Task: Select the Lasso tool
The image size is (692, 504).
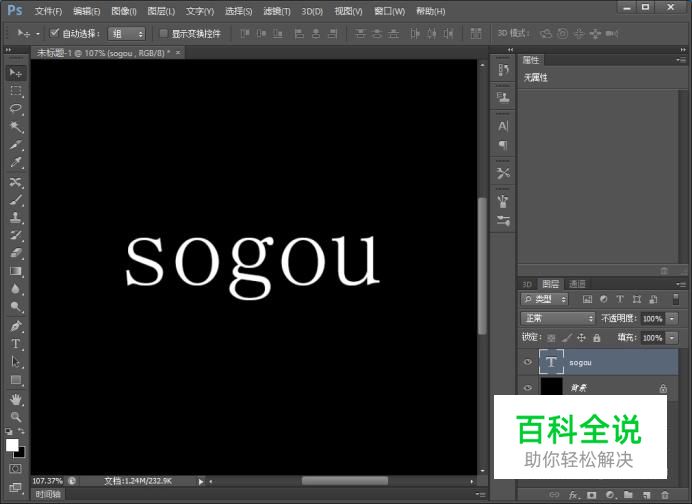Action: click(15, 109)
